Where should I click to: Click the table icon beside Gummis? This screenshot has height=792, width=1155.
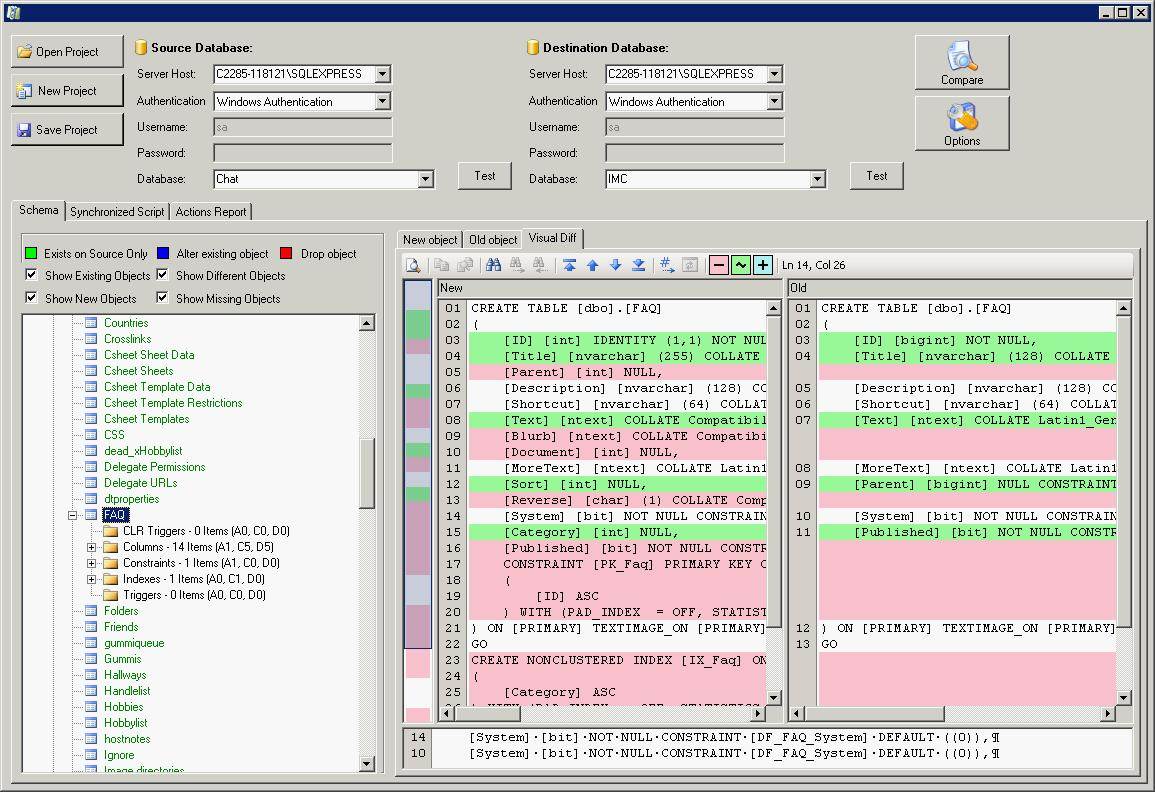pos(91,659)
